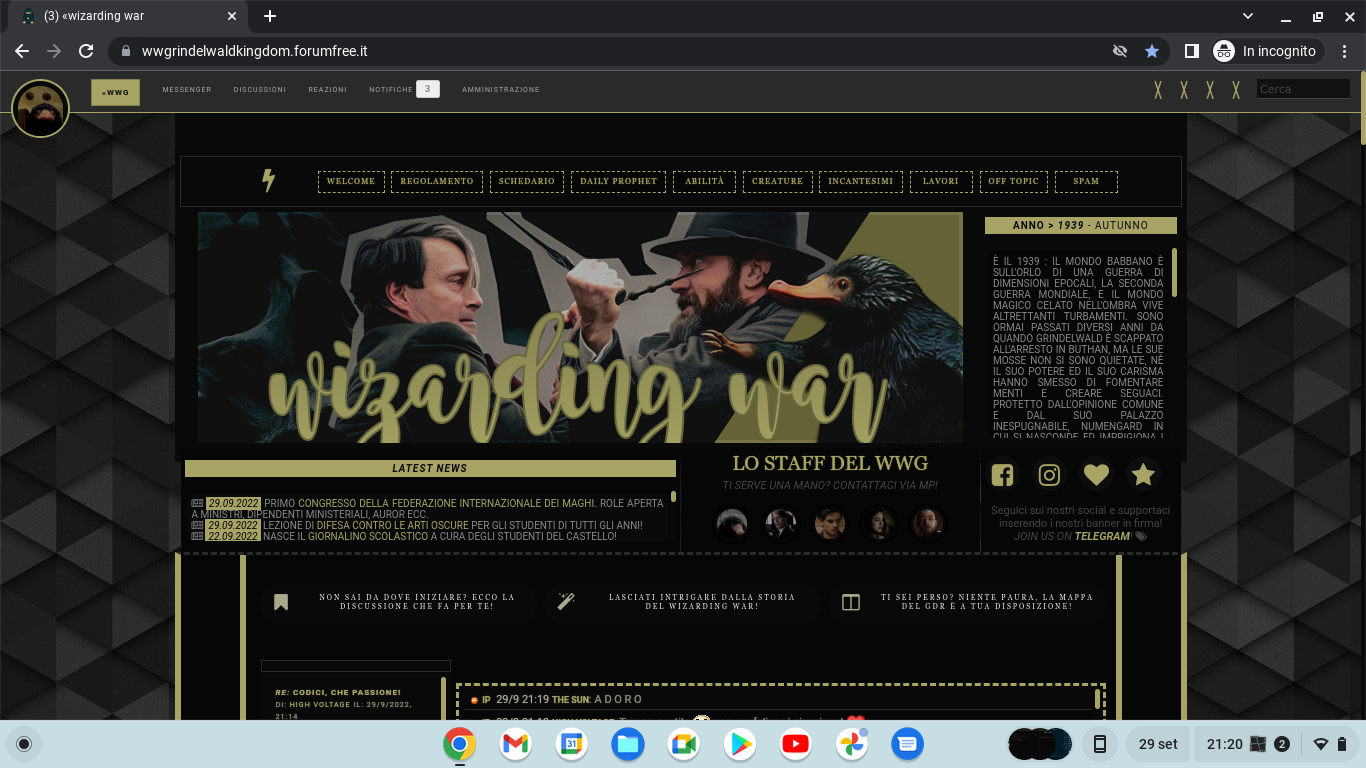Image resolution: width=1366 pixels, height=768 pixels.
Task: Open Play Store from the shelf
Action: (x=740, y=744)
